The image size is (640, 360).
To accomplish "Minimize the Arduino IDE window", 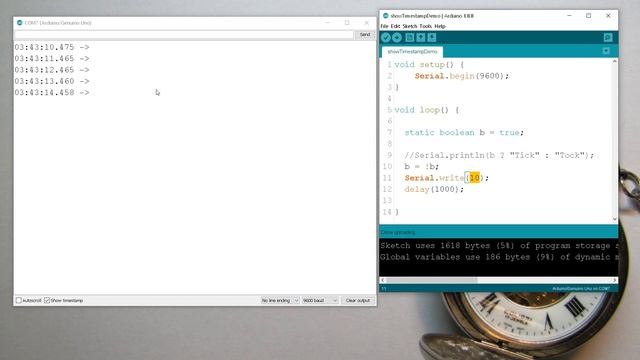I will (569, 16).
